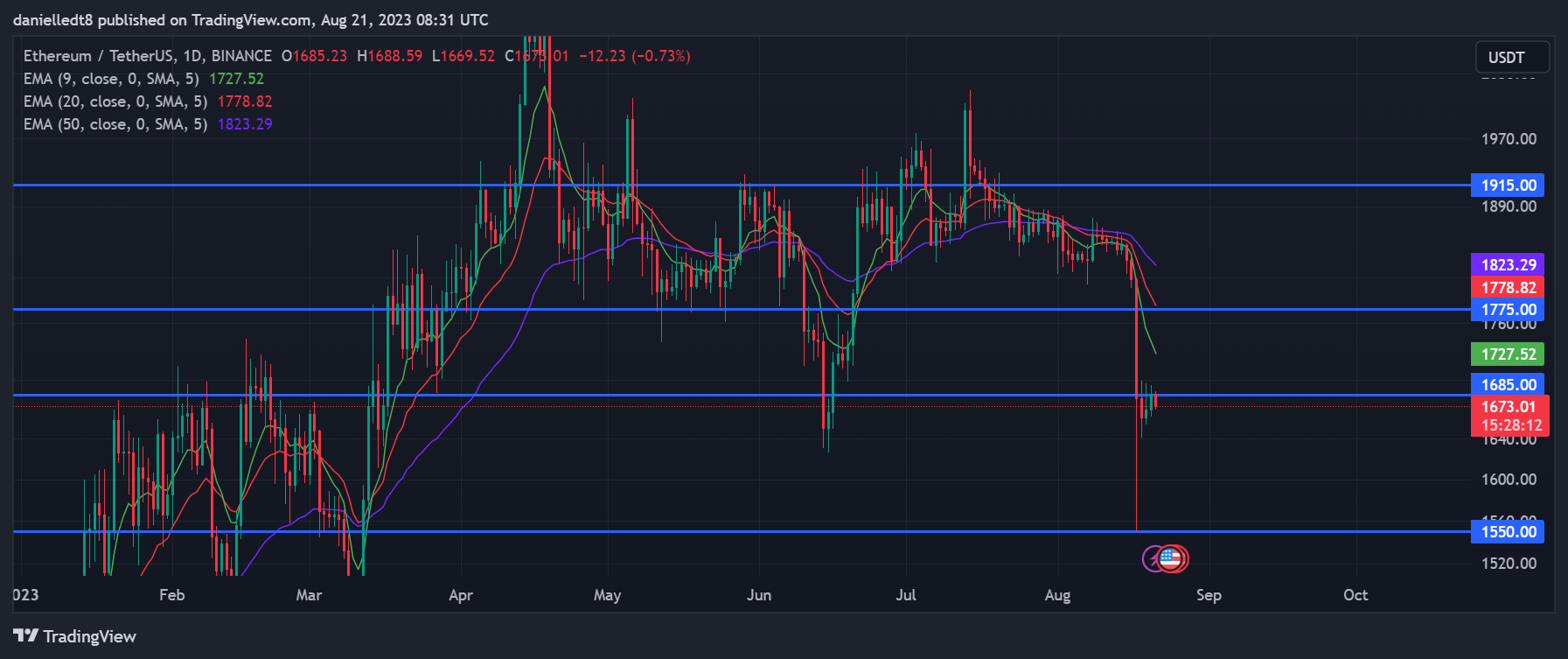Click the 1775.00 blue price label
1568x659 pixels.
[1508, 310]
